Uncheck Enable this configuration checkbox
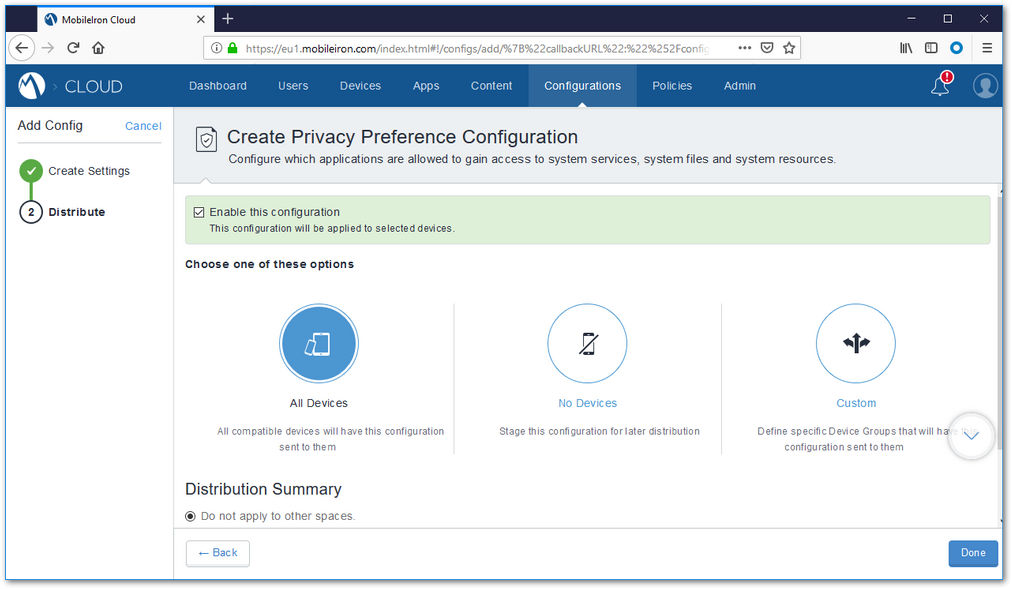The image size is (1012, 589). click(x=199, y=212)
